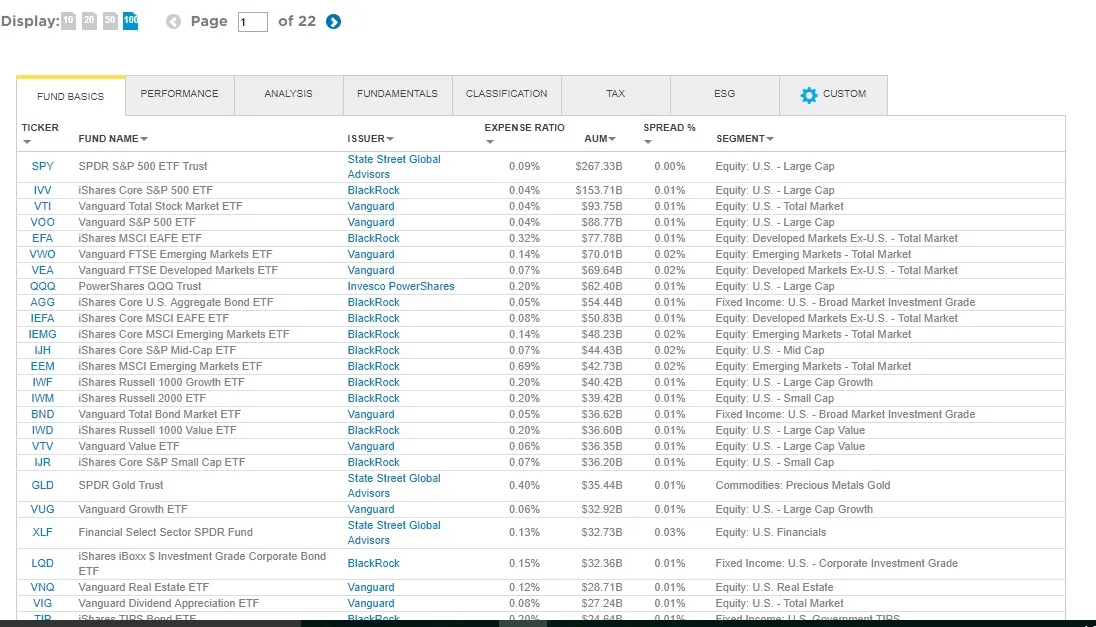Click State Street issuer in GLD row
Image resolution: width=1096 pixels, height=627 pixels.
tap(394, 486)
